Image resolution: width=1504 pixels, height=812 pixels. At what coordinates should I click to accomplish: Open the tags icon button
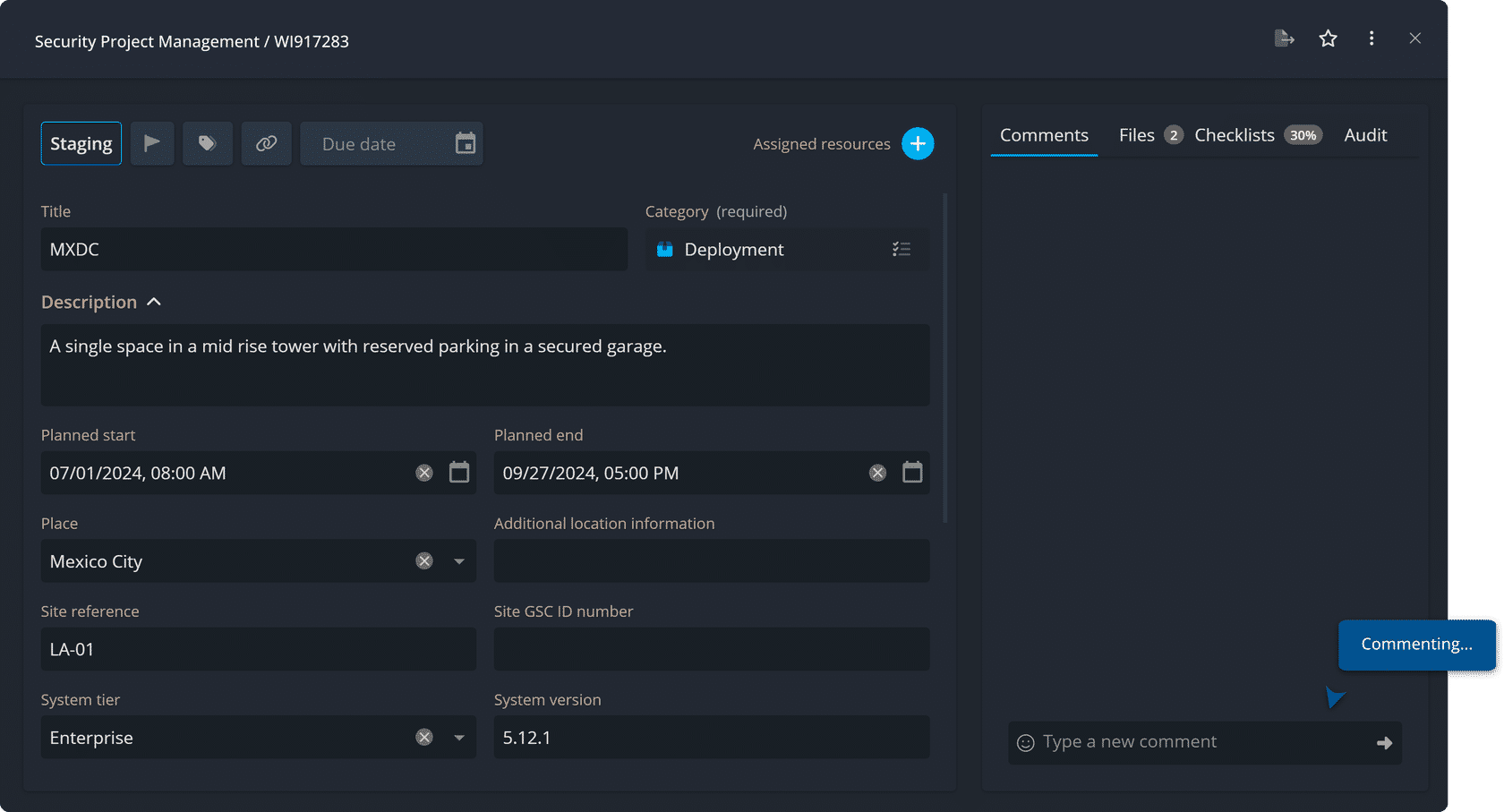[x=207, y=143]
